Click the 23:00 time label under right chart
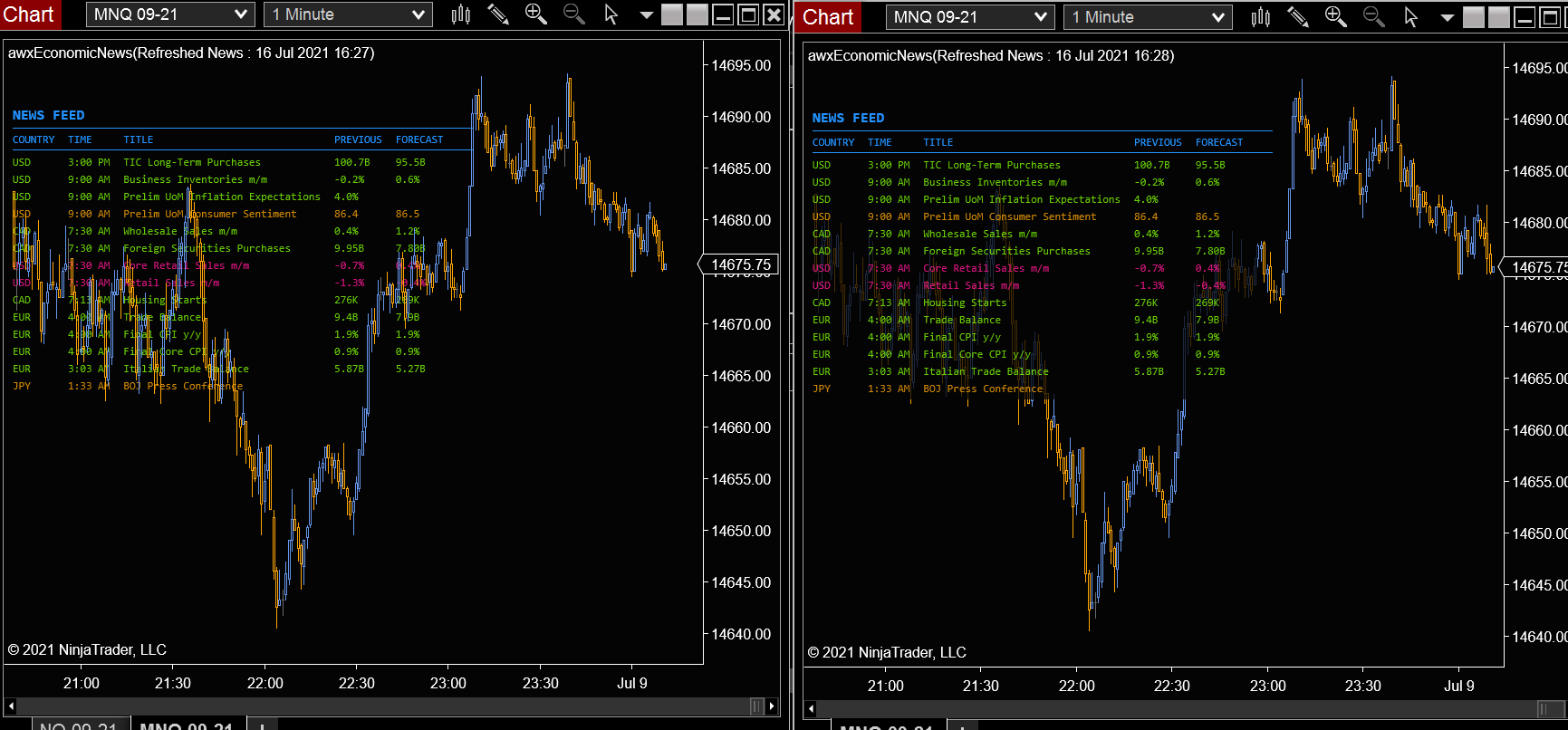Viewport: 1568px width, 730px height. [1267, 686]
